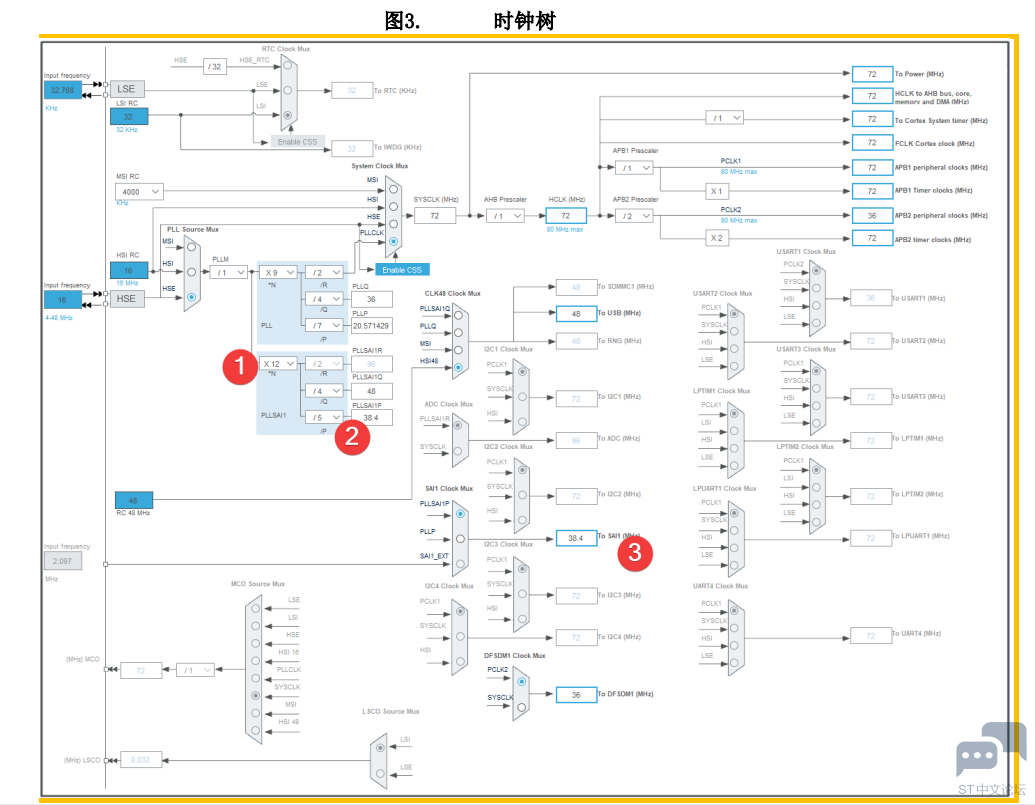Open the PLLSAI1 X 12 multiplier dropdown

point(278,364)
